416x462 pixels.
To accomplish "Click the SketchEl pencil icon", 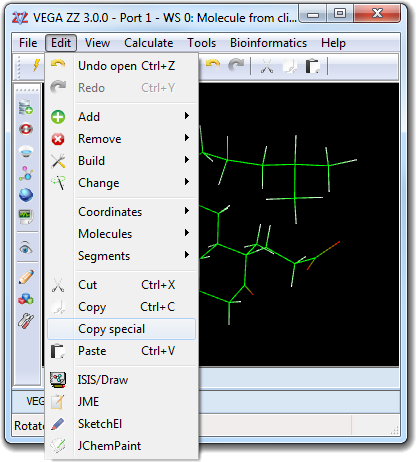I will tap(58, 424).
